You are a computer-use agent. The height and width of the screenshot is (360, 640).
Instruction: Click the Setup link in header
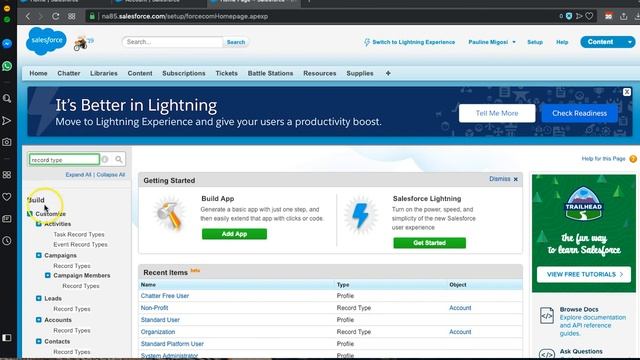[535, 42]
